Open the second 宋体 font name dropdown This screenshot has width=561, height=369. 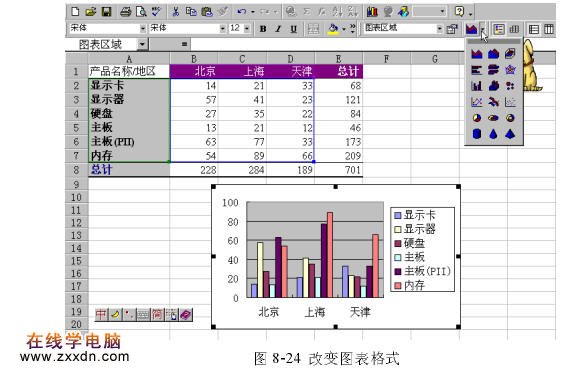(223, 28)
